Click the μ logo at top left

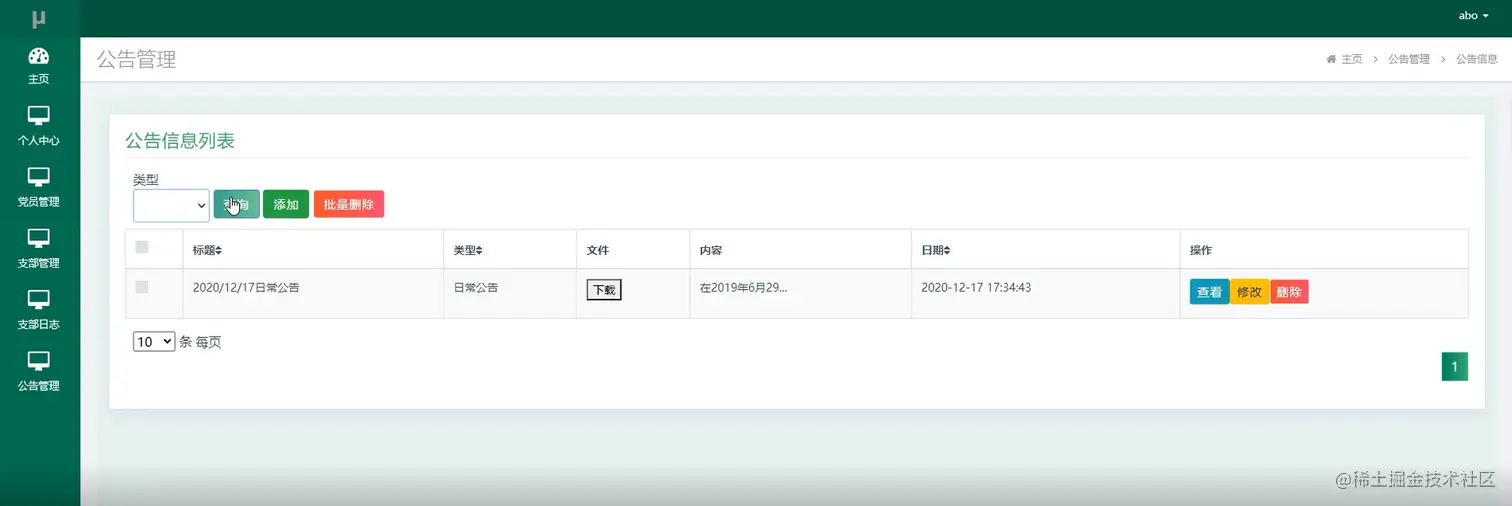pos(39,18)
